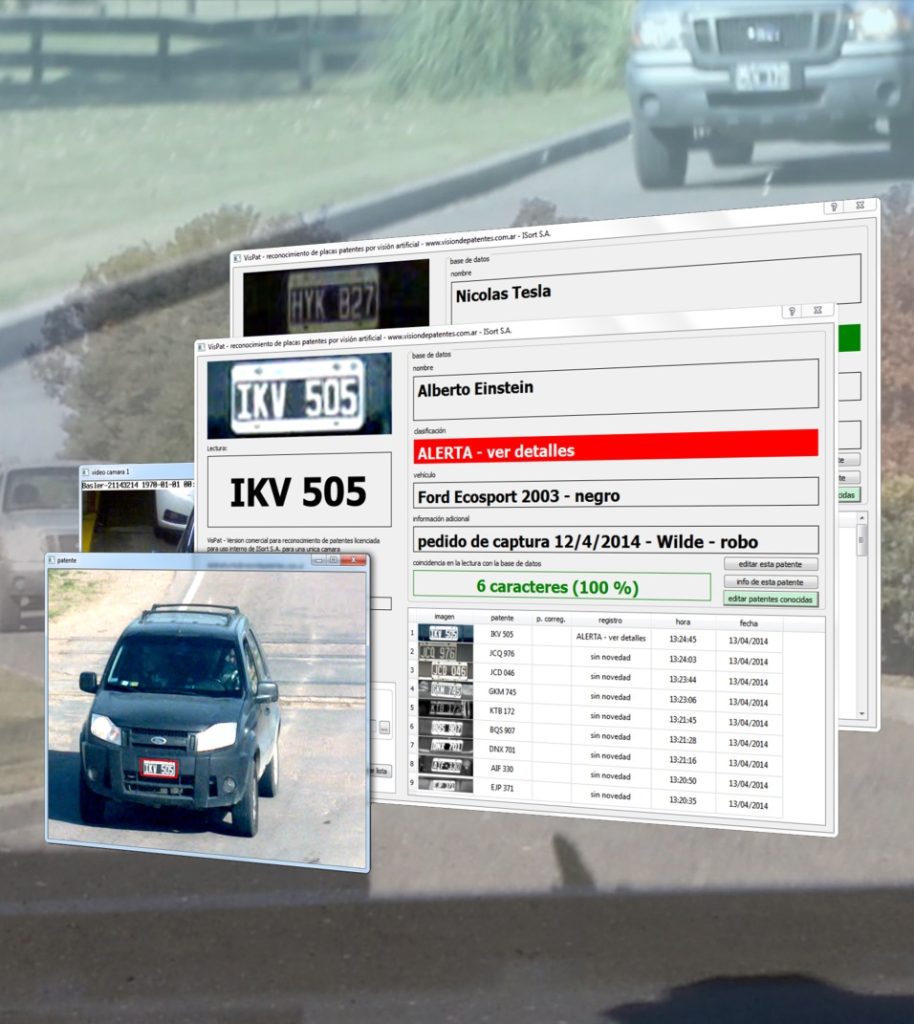Click the 'pedido de captura 12/4/2014' info field
914x1024 pixels.
[x=616, y=540]
